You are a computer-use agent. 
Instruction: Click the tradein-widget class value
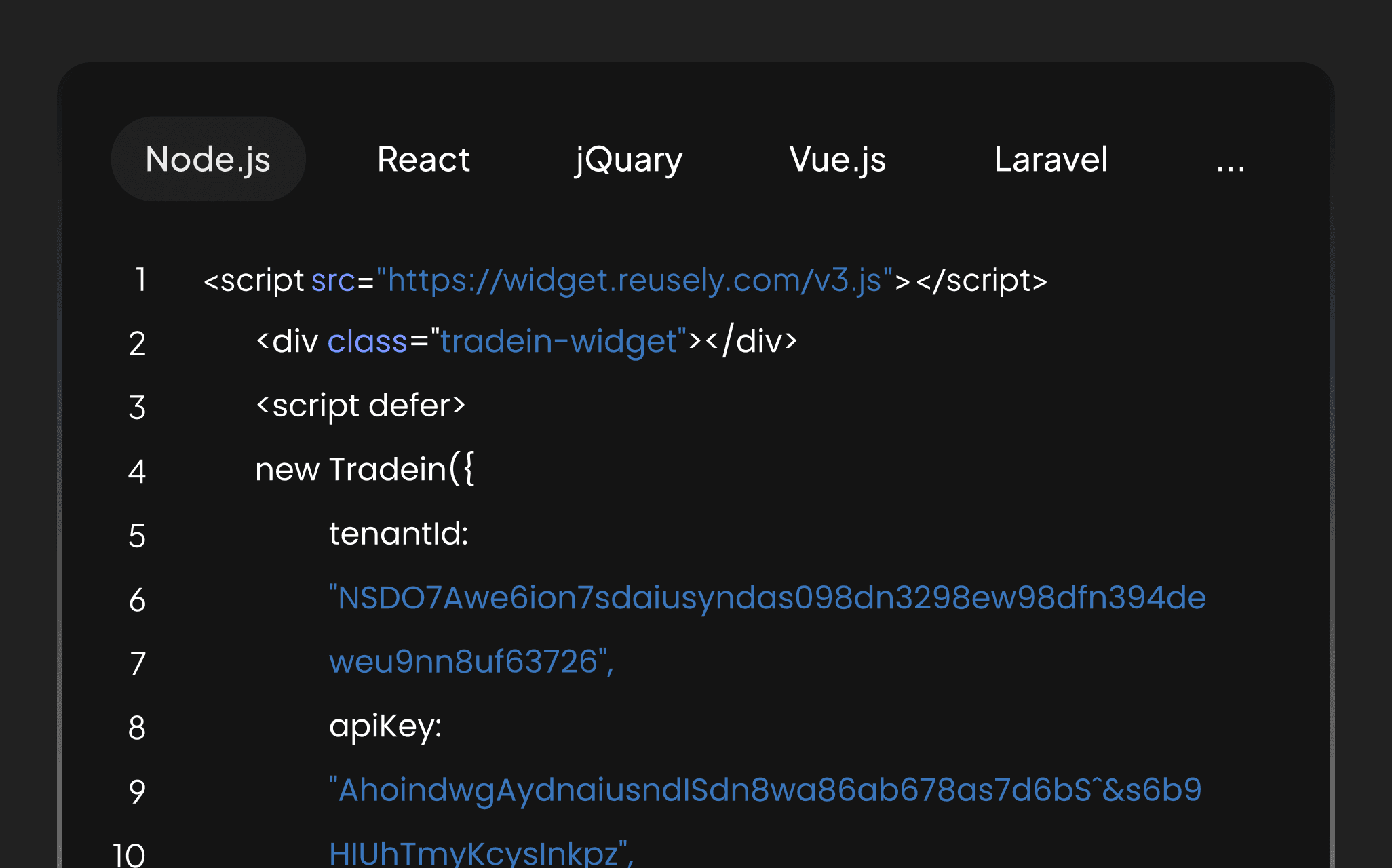pos(559,340)
